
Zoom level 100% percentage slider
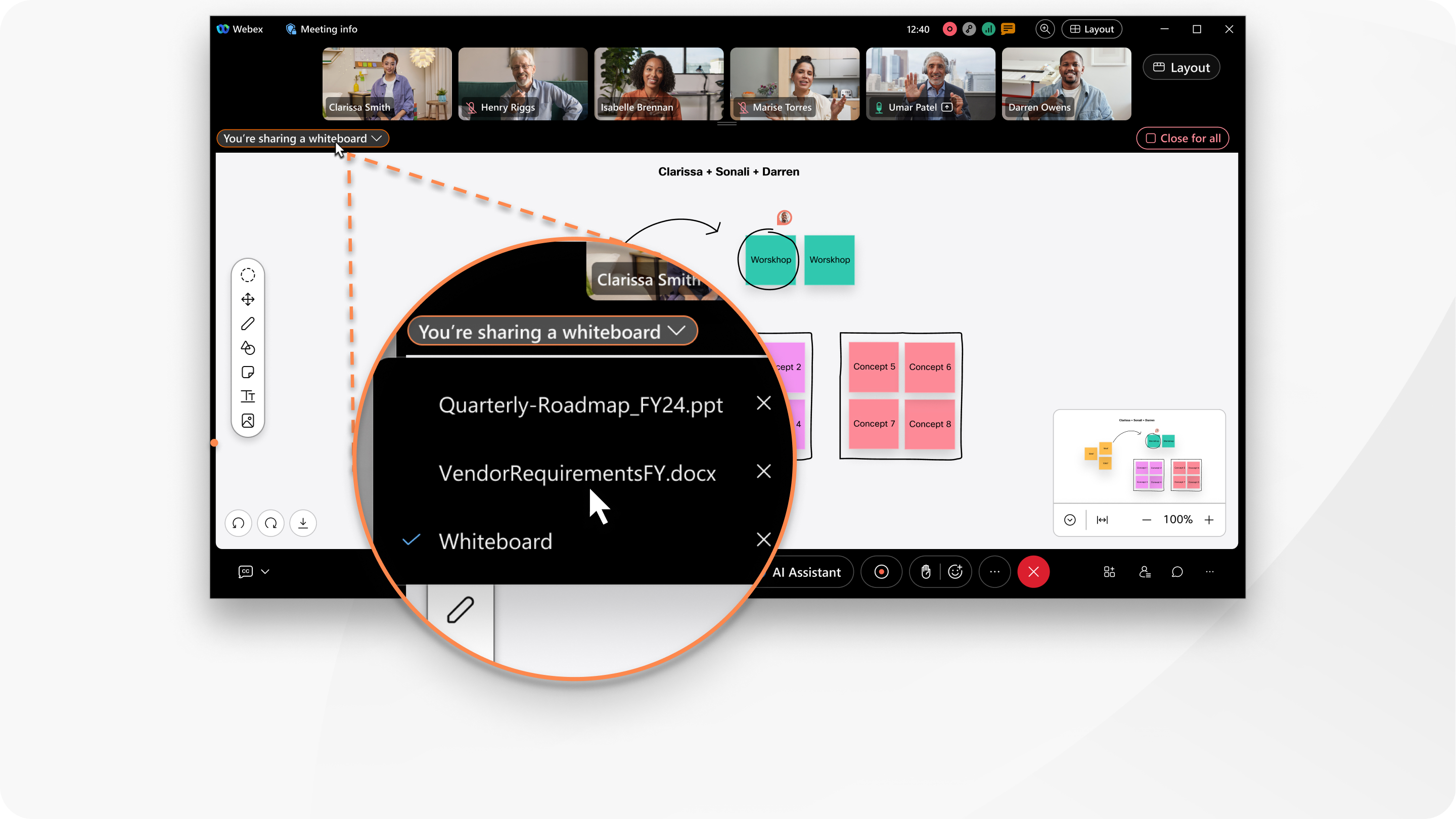(x=1178, y=519)
